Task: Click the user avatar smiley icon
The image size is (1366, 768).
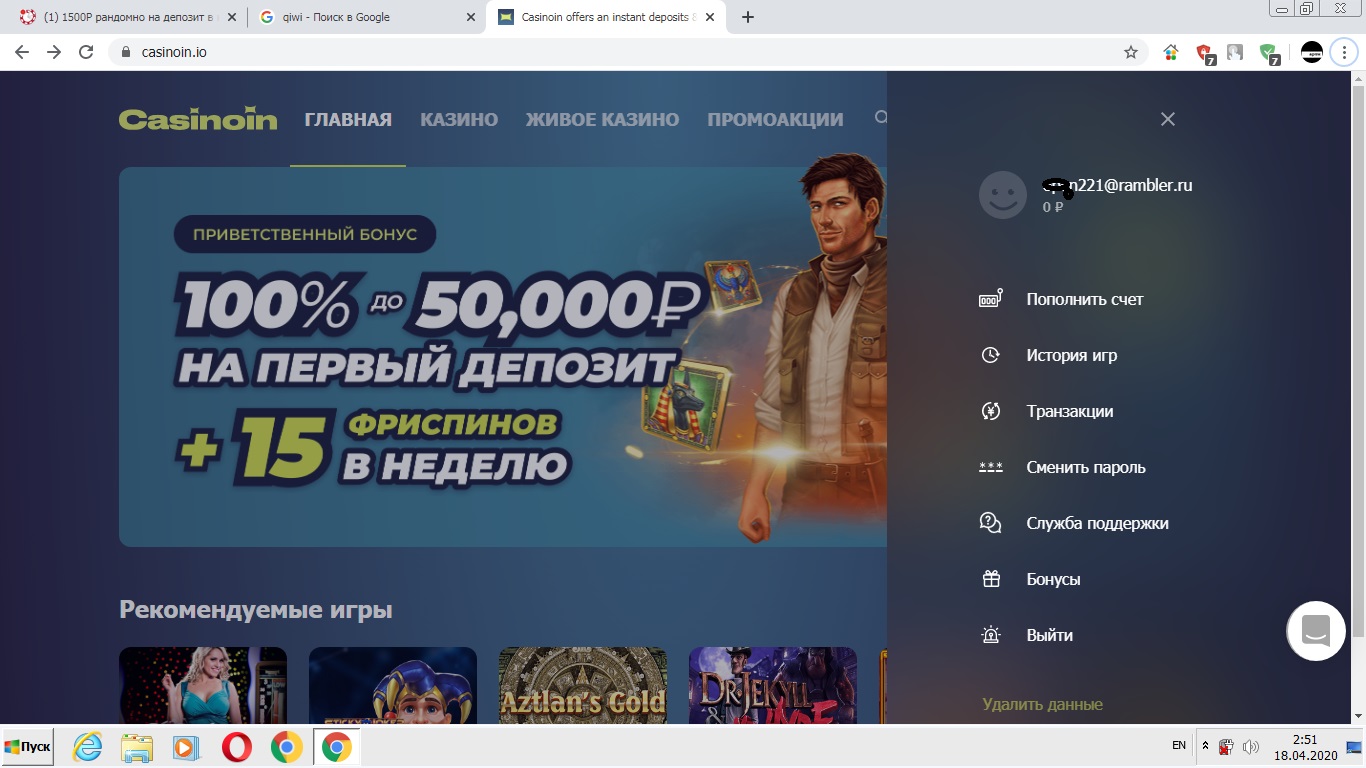Action: click(1003, 195)
